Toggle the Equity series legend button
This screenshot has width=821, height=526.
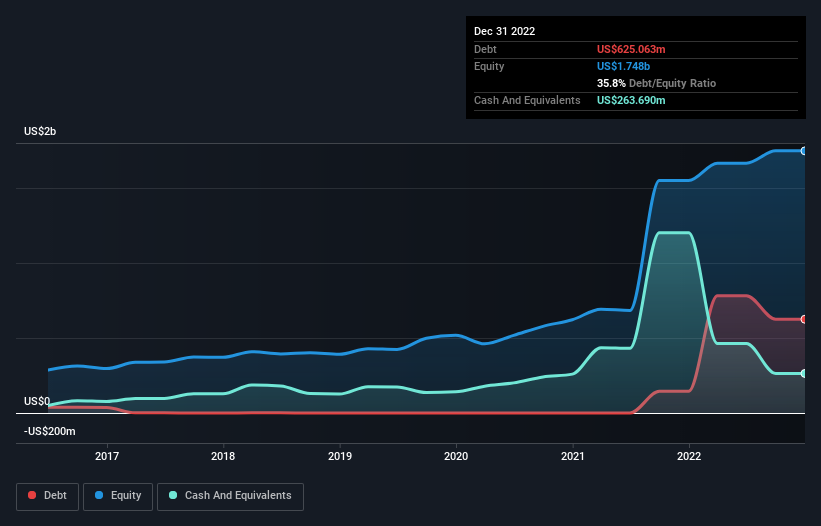pos(118,496)
